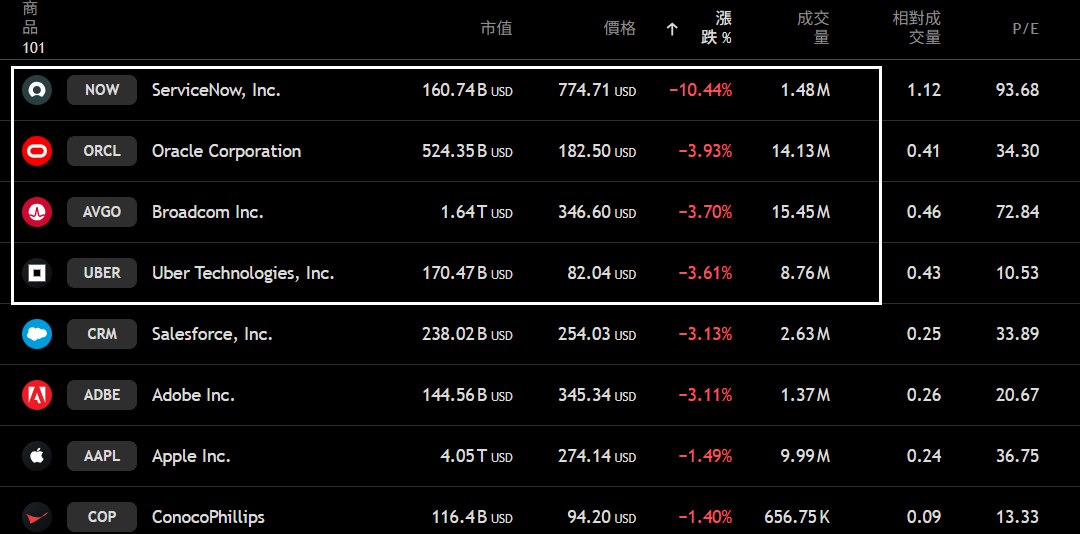Image resolution: width=1080 pixels, height=534 pixels.
Task: Click the Apple logo icon
Action: (x=37, y=456)
